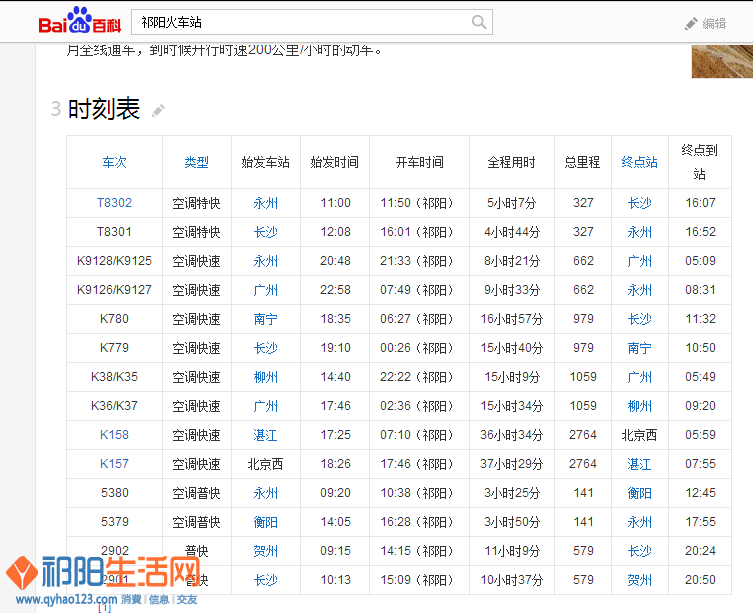The height and width of the screenshot is (613, 753).
Task: Click 北京西 origin in K157 row
Action: (x=266, y=464)
